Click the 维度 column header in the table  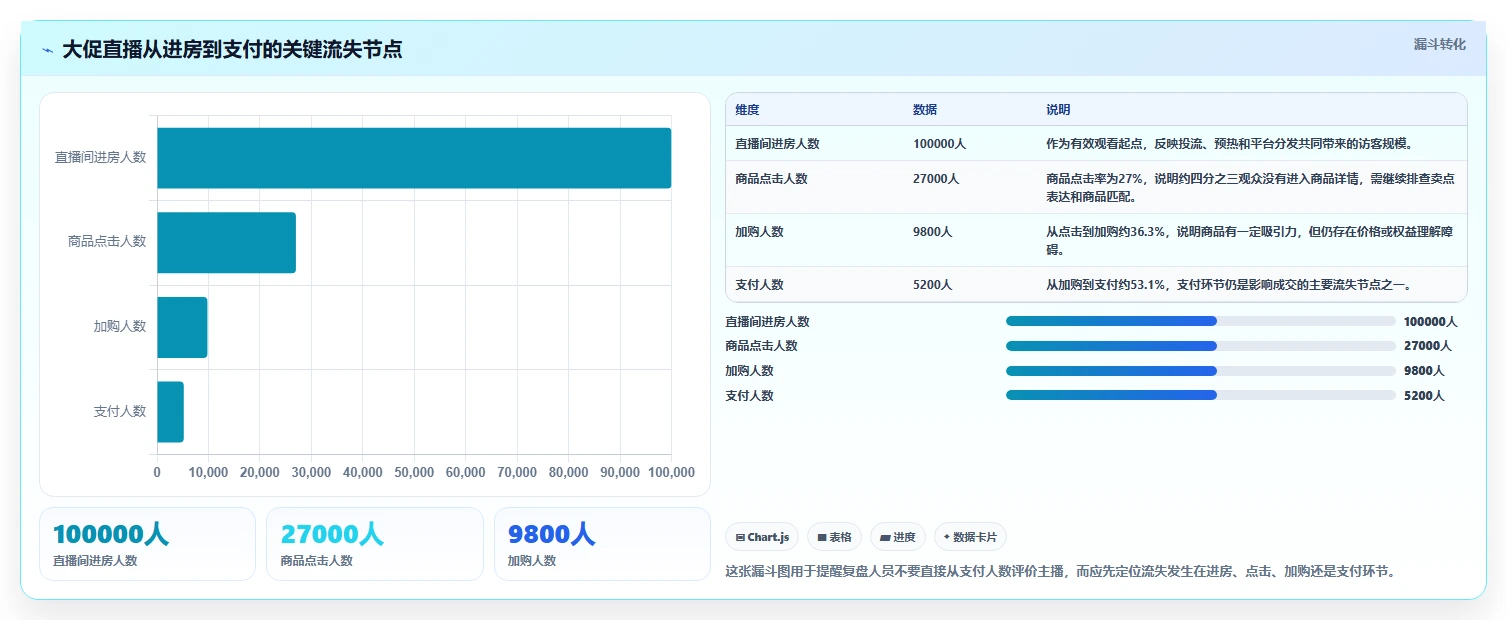[747, 110]
